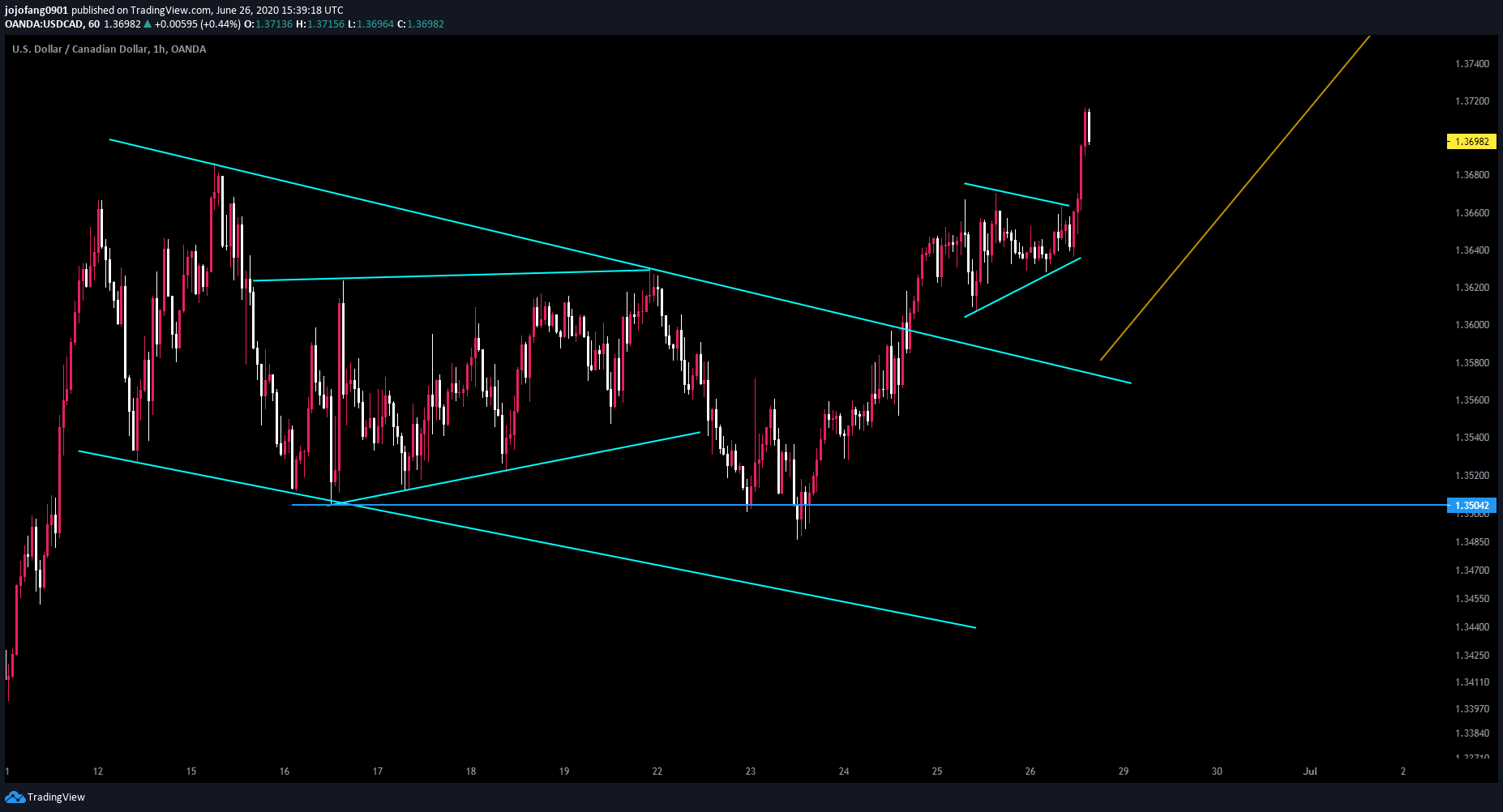Image resolution: width=1503 pixels, height=812 pixels.
Task: Click date label 26 on time axis
Action: (1030, 771)
